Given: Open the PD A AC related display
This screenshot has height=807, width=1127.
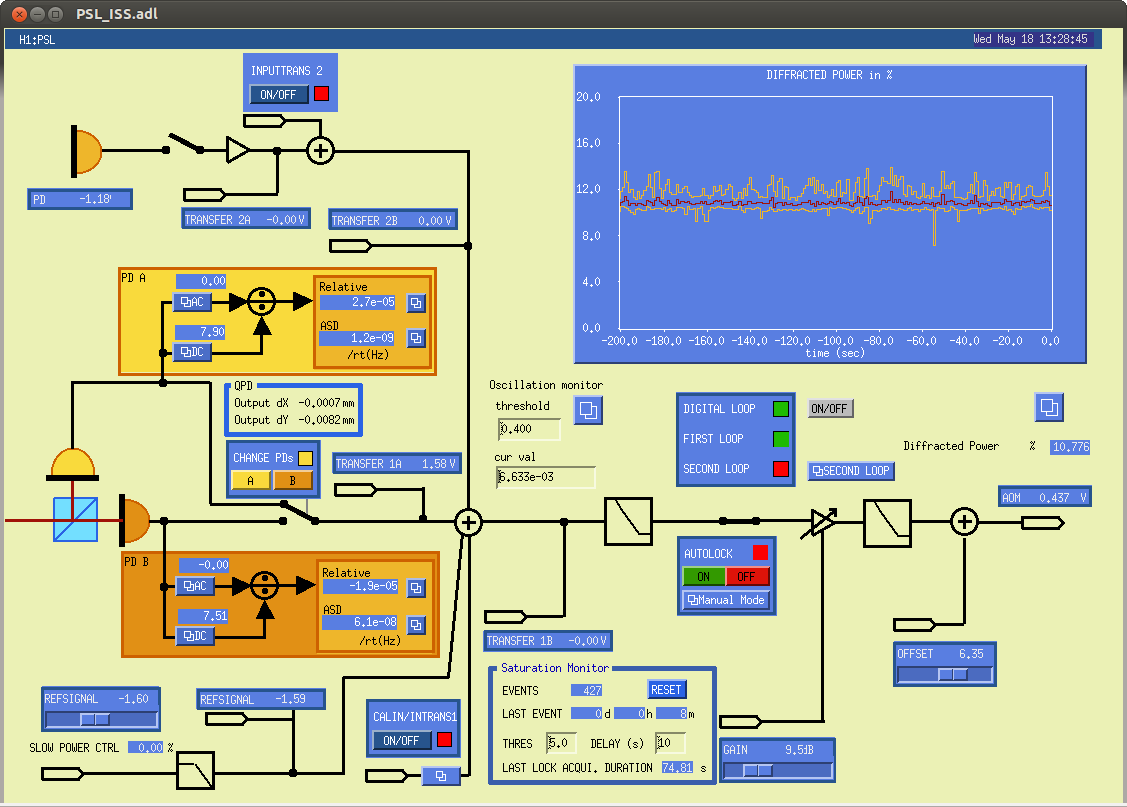Looking at the screenshot, I should pyautogui.click(x=193, y=302).
